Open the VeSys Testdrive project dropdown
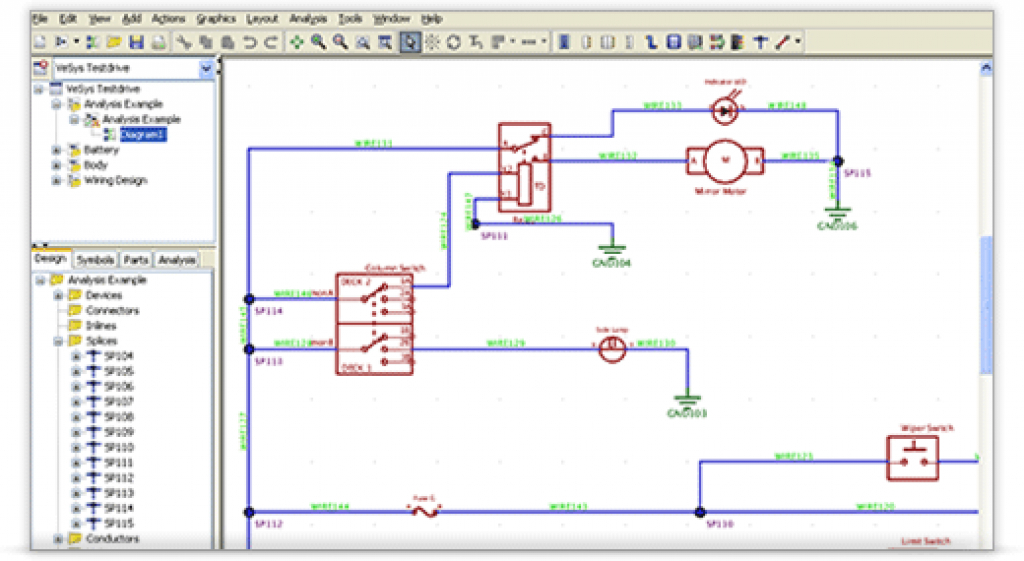Viewport: 1024px width, 561px height. 206,68
